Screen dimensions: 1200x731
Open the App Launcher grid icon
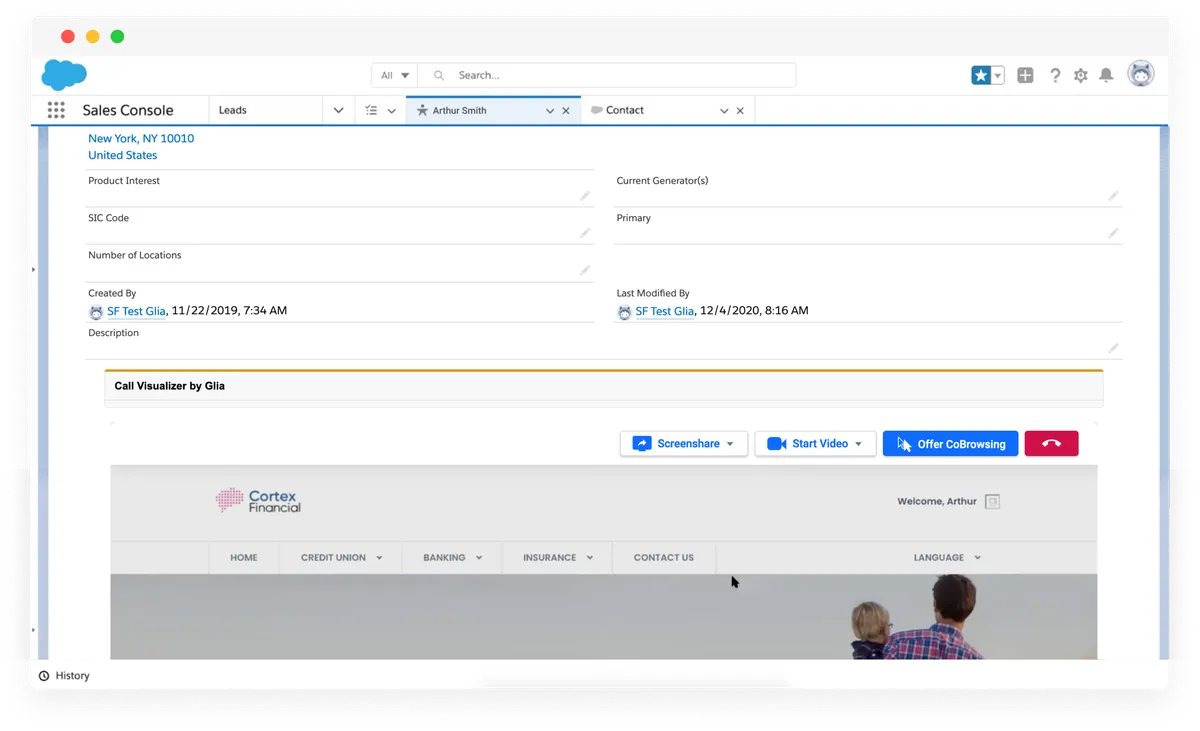coord(56,110)
